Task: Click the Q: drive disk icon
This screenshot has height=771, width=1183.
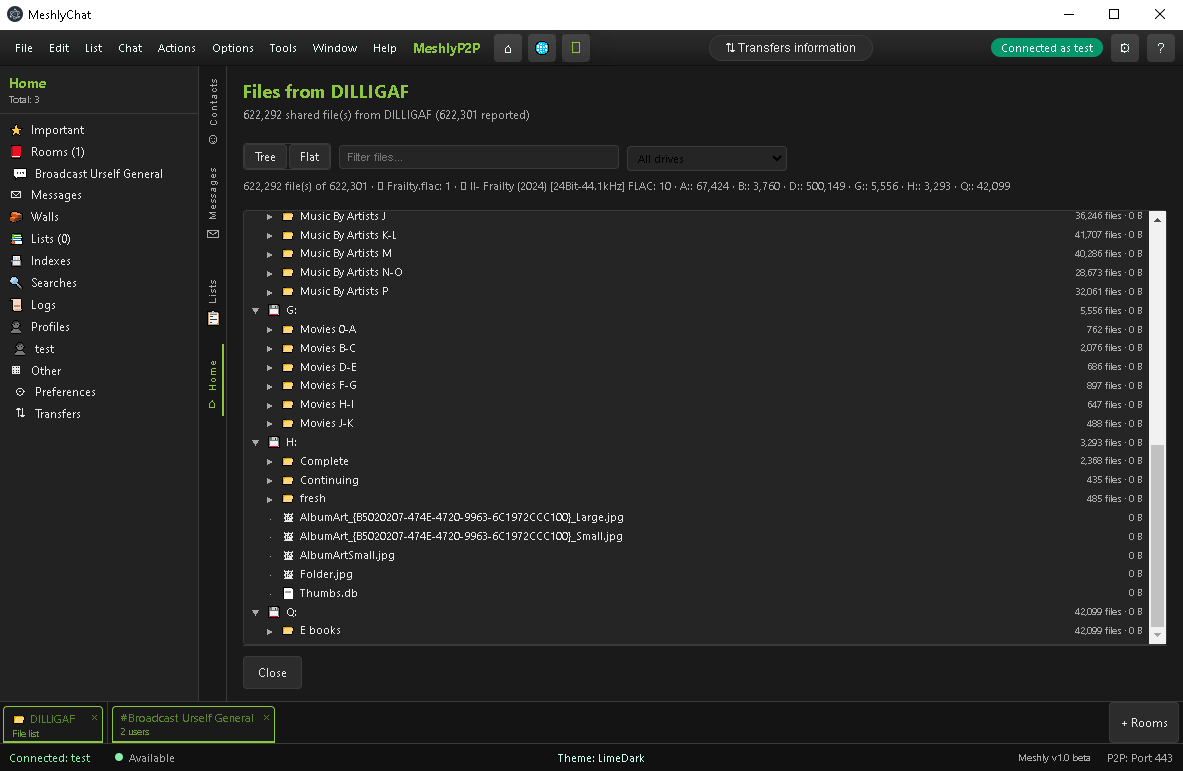Action: coord(275,612)
